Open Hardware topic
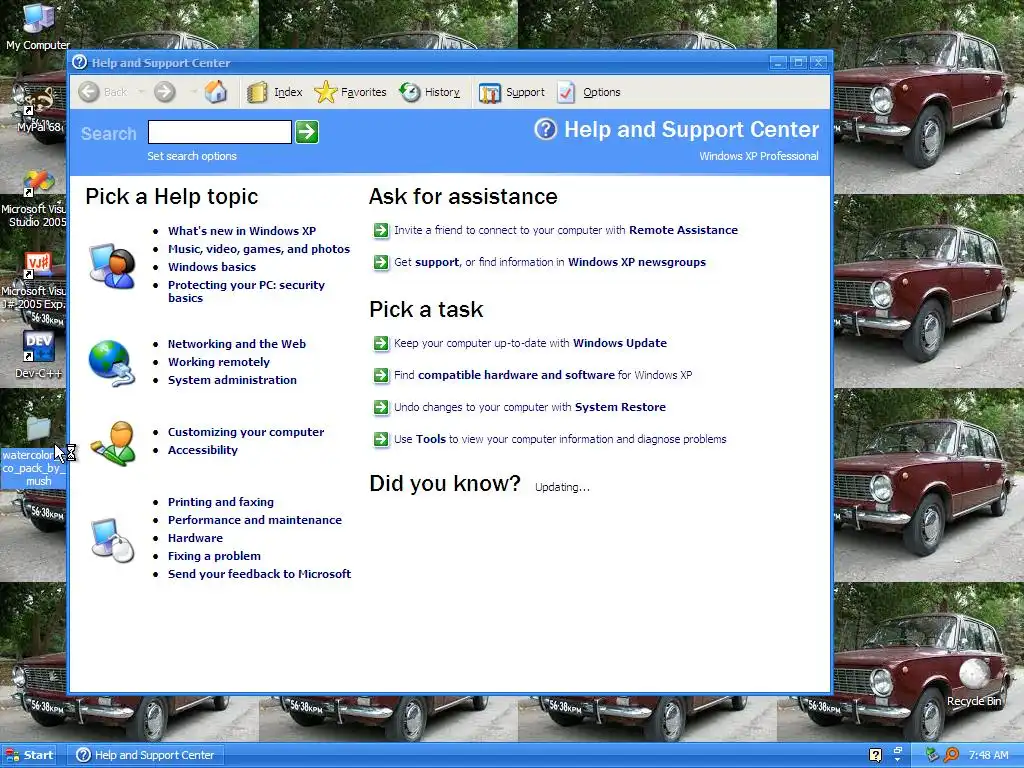The width and height of the screenshot is (1024, 768). [195, 537]
